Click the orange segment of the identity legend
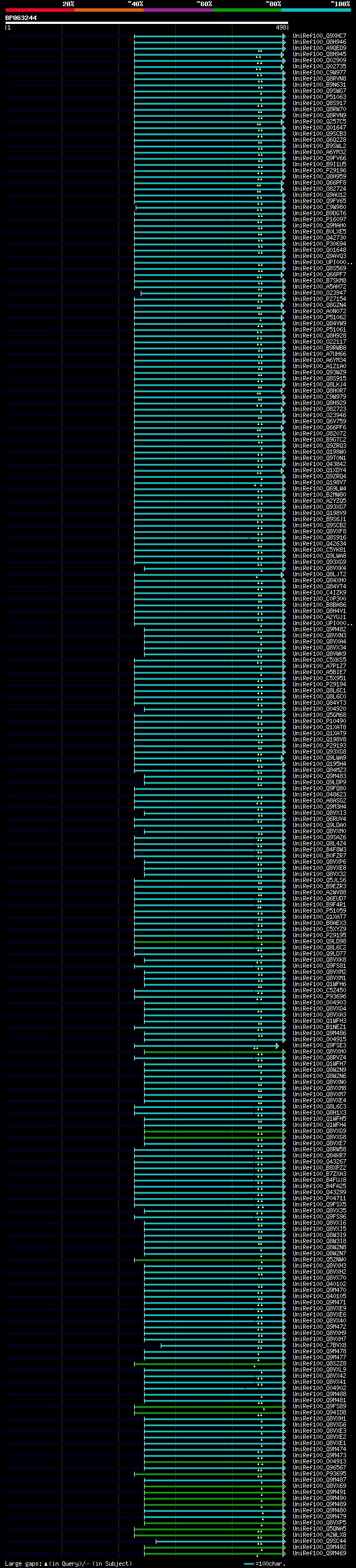The image size is (356, 1568). click(x=109, y=10)
